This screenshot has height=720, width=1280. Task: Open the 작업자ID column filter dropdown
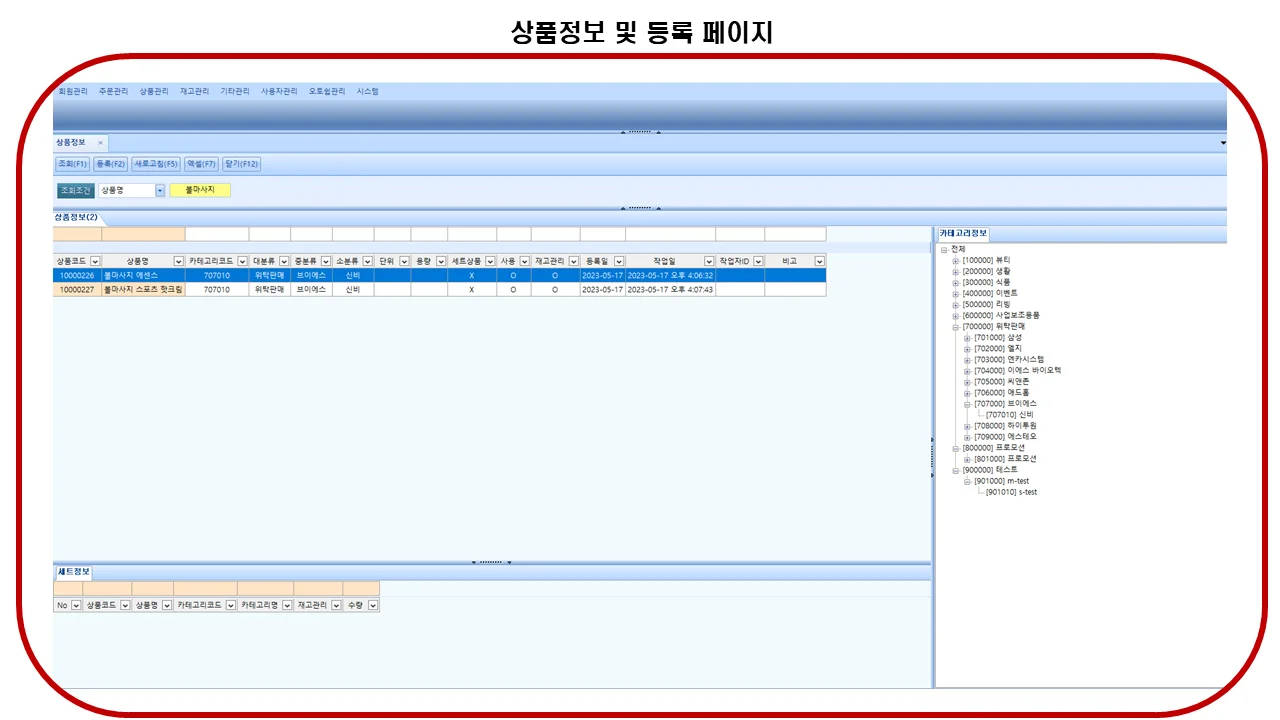759,261
